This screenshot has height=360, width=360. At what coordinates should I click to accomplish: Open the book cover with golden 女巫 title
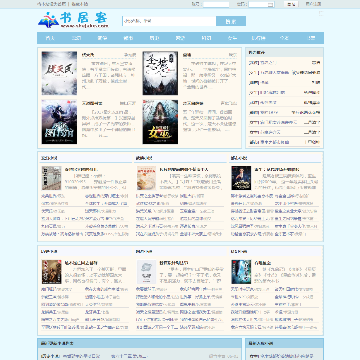coord(160,122)
